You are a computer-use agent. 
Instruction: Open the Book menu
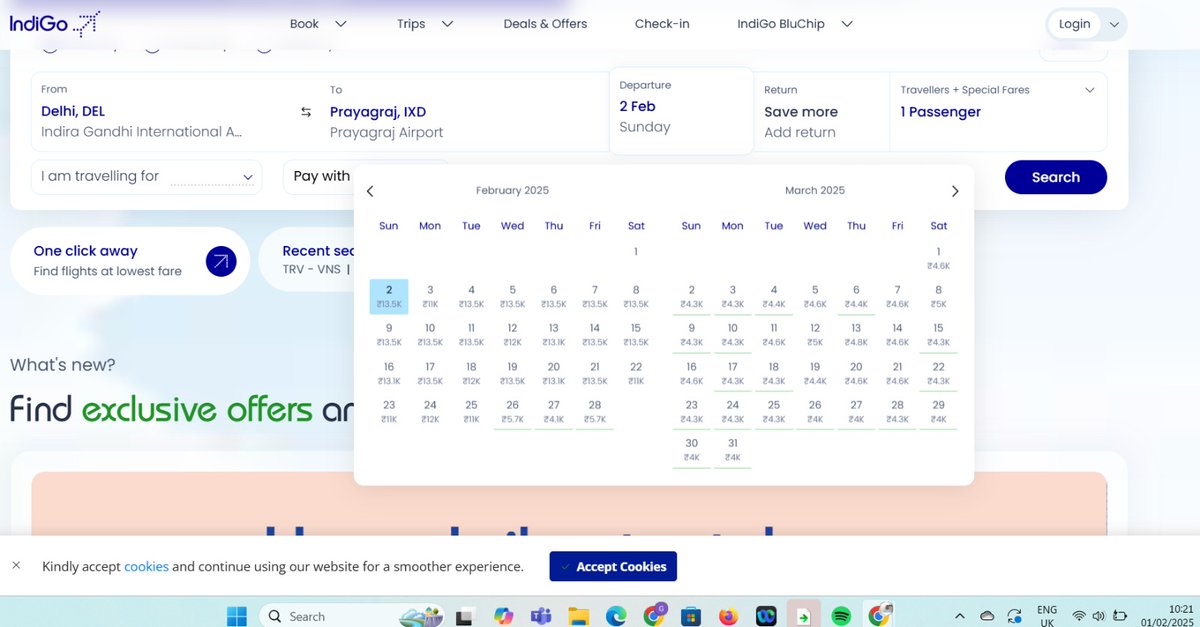click(318, 24)
